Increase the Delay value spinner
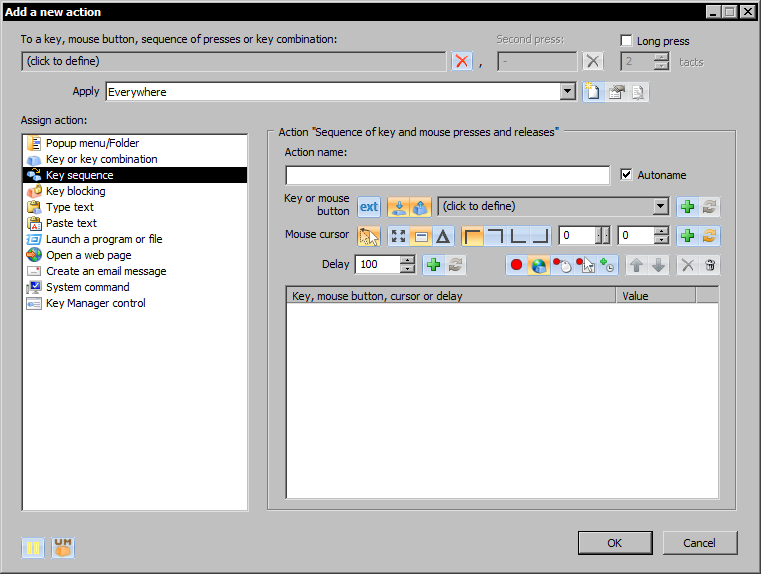The width and height of the screenshot is (761, 574). point(408,260)
